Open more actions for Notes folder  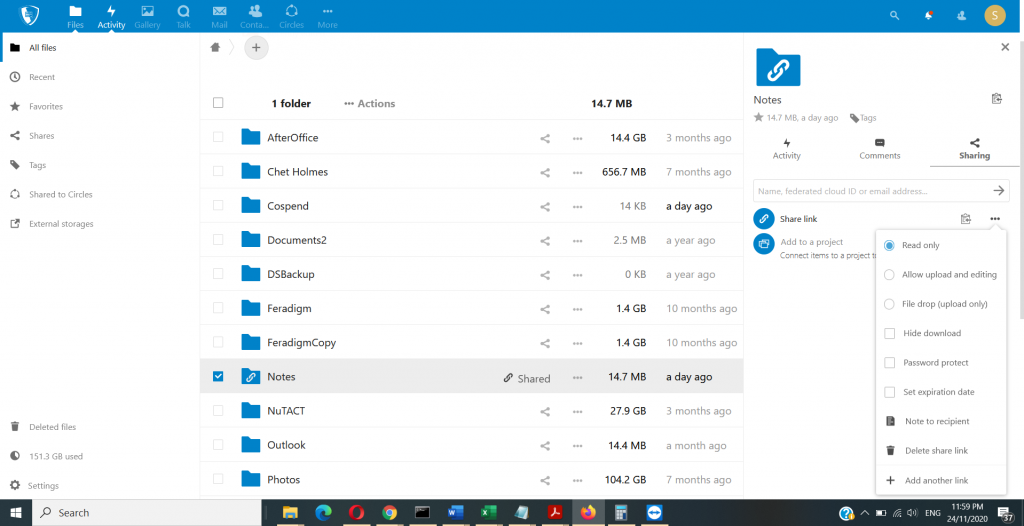[577, 377]
